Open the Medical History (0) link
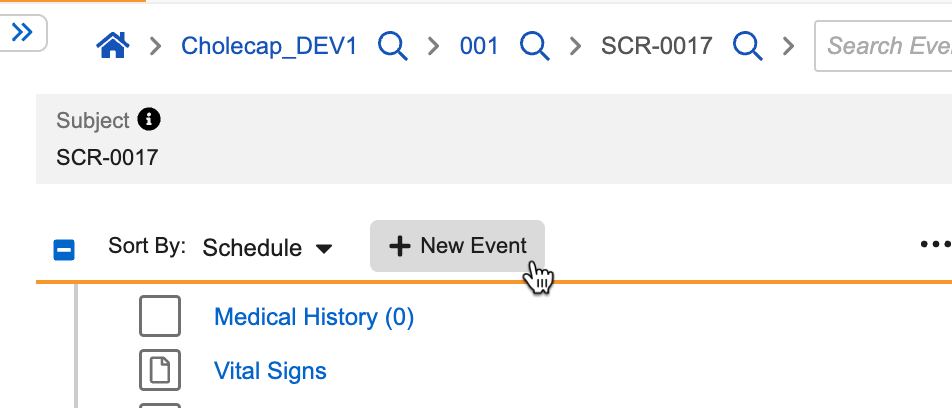The width and height of the screenshot is (952, 408). tap(314, 317)
